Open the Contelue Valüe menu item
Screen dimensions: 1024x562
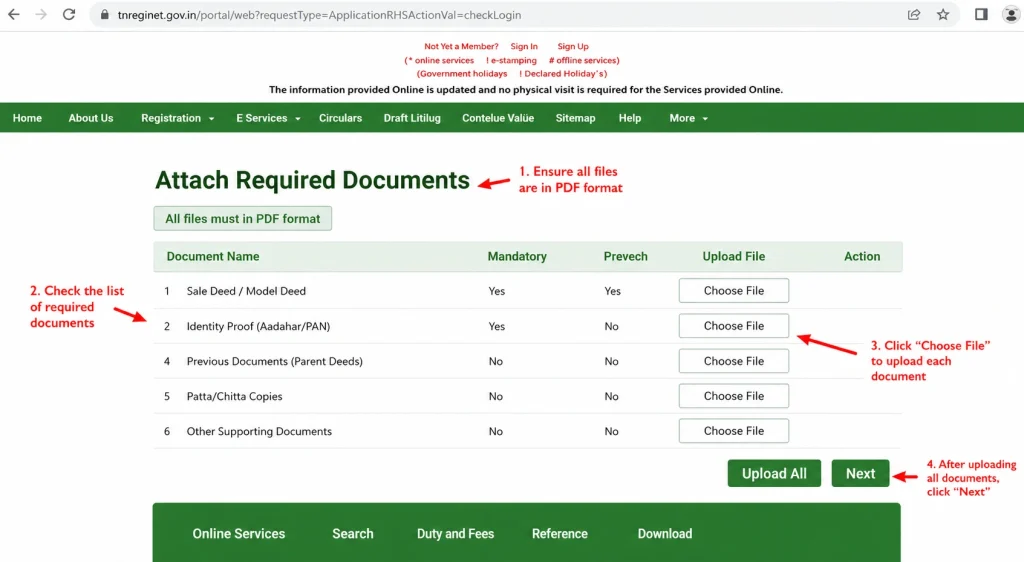tap(498, 118)
